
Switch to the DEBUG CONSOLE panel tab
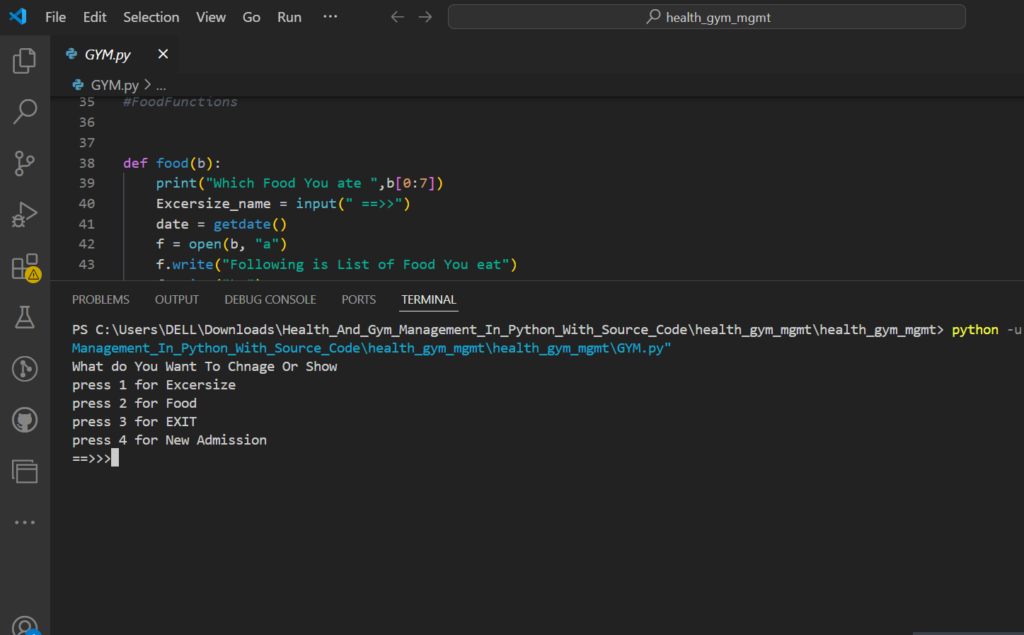[270, 300]
